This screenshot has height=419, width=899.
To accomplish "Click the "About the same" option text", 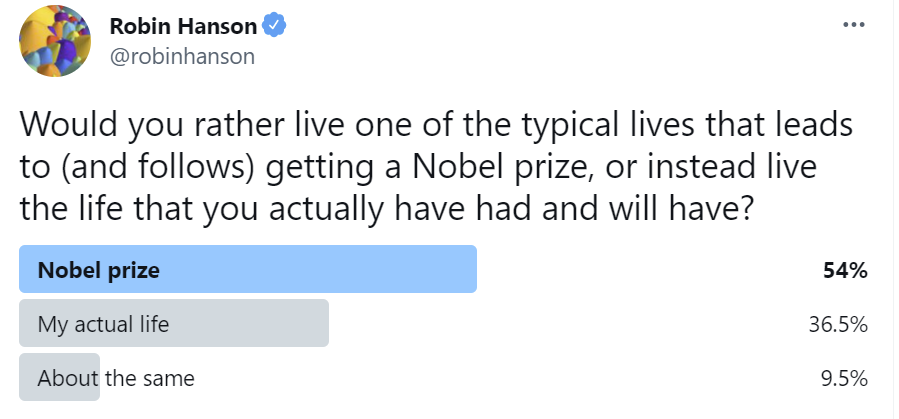I will pyautogui.click(x=116, y=378).
